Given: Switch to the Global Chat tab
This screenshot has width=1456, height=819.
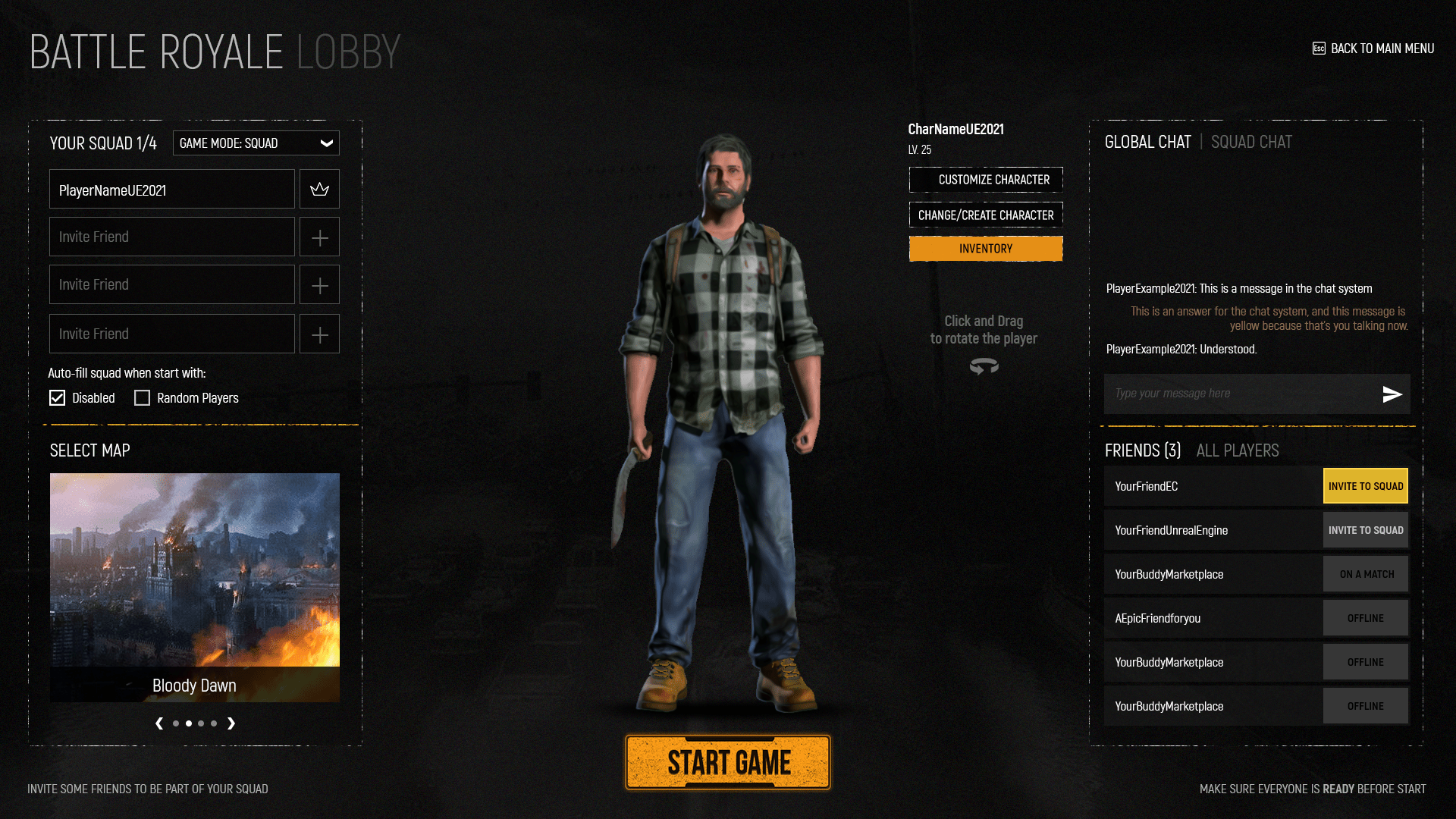Looking at the screenshot, I should (1148, 141).
